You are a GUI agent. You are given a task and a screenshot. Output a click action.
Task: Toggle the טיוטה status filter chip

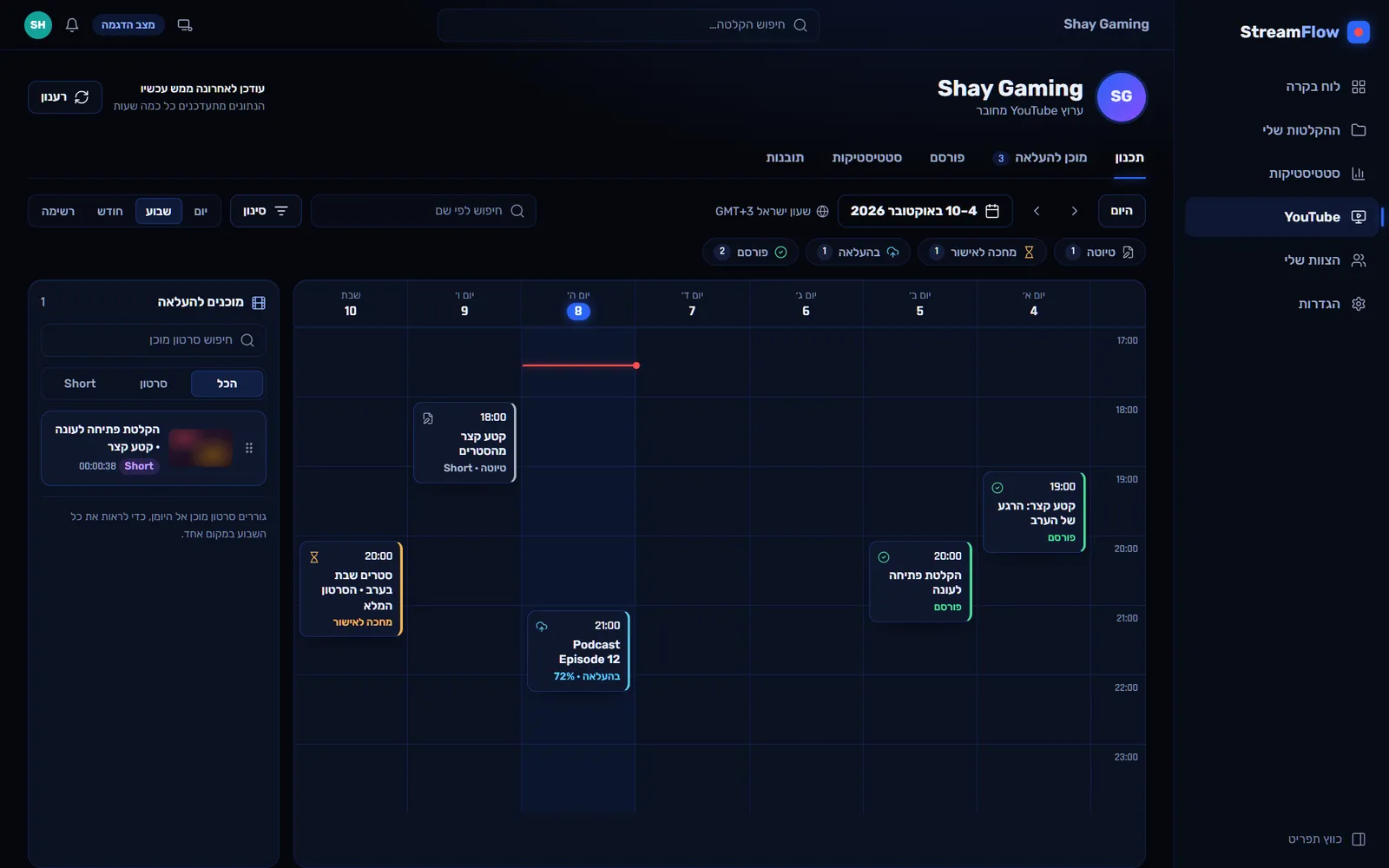tap(1100, 252)
